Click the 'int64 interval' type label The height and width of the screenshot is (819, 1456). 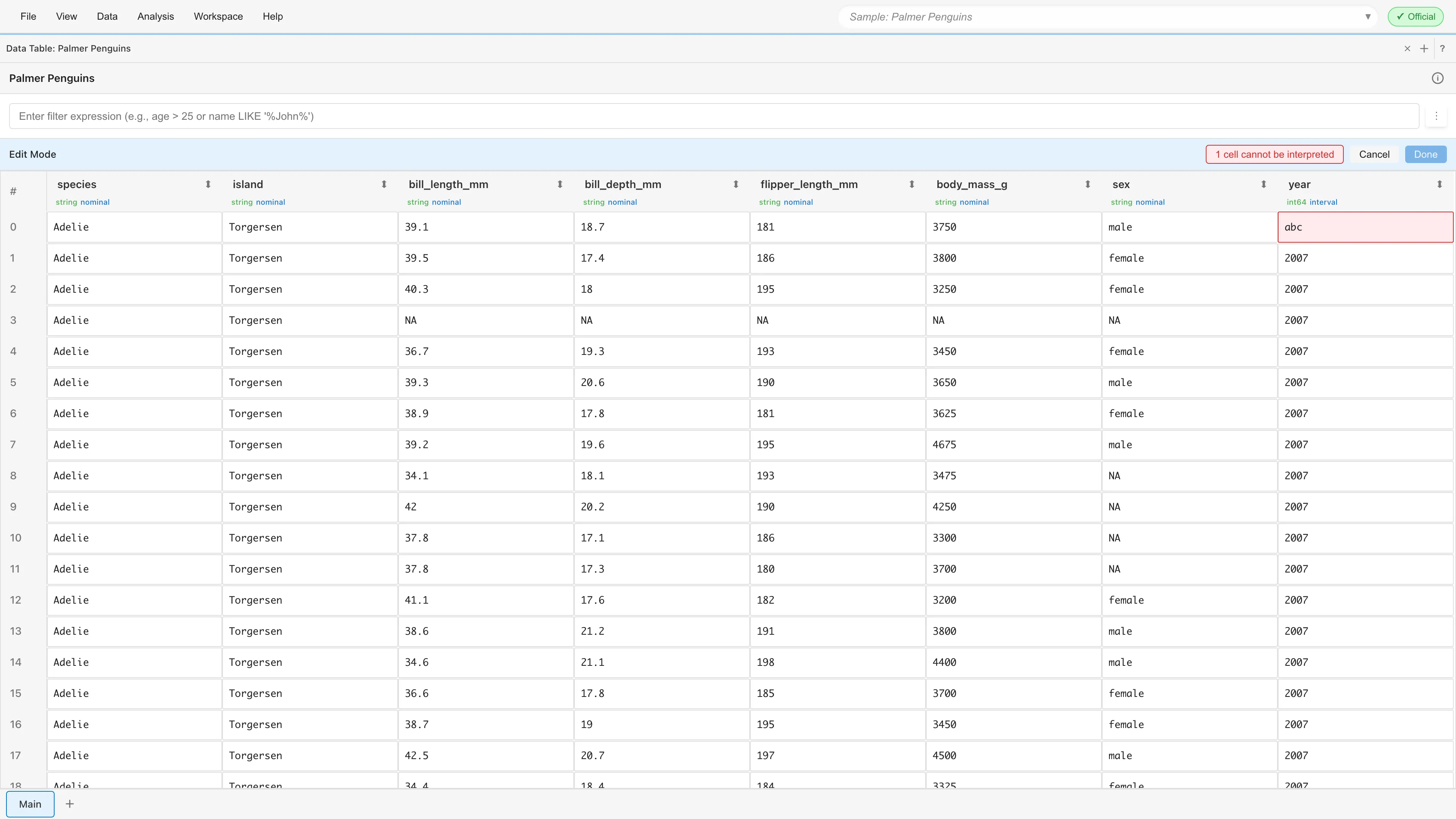coord(1312,202)
